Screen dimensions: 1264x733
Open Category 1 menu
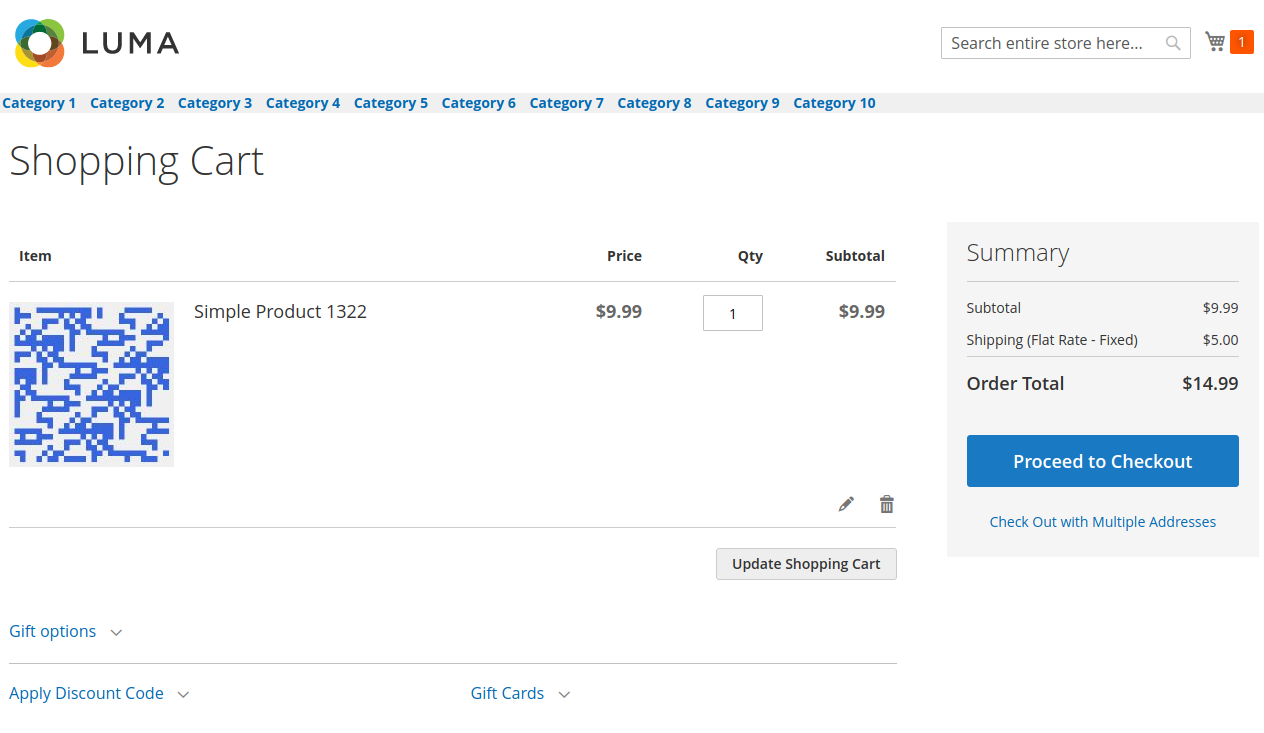pos(39,103)
